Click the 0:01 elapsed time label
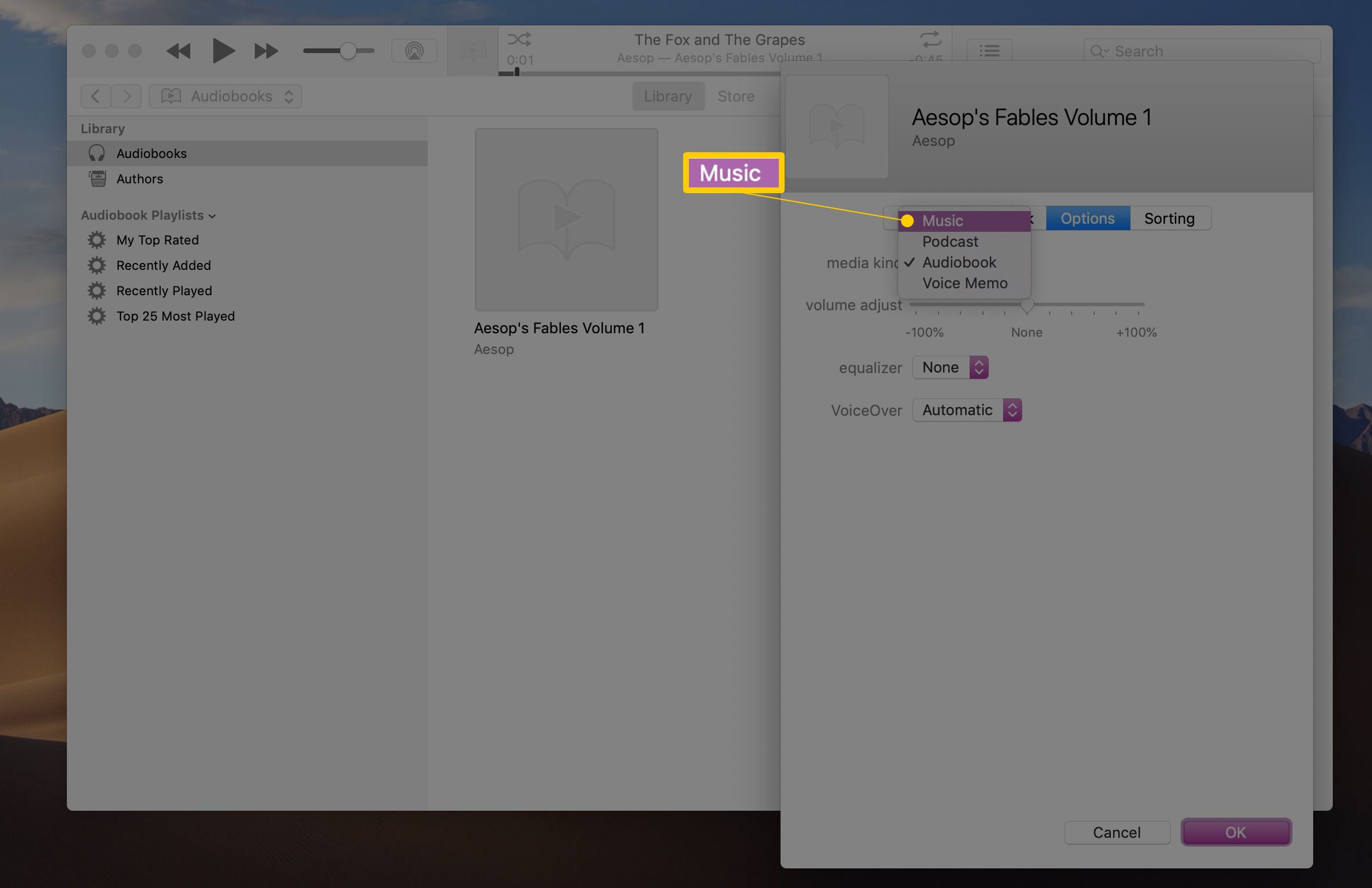The width and height of the screenshot is (1372, 888). tap(520, 60)
